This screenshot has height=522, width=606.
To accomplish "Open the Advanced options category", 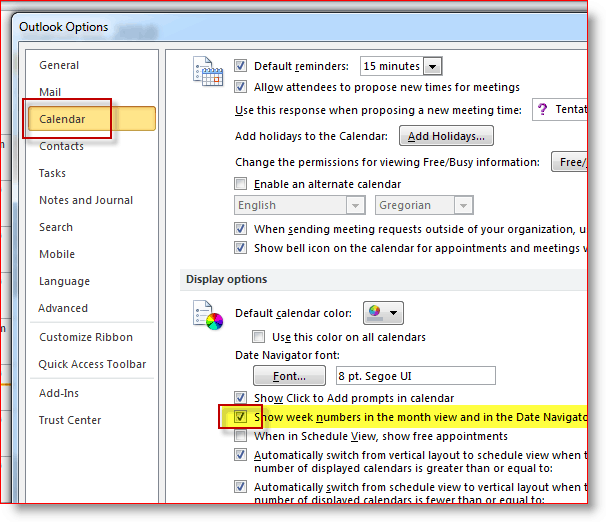I will 63,308.
